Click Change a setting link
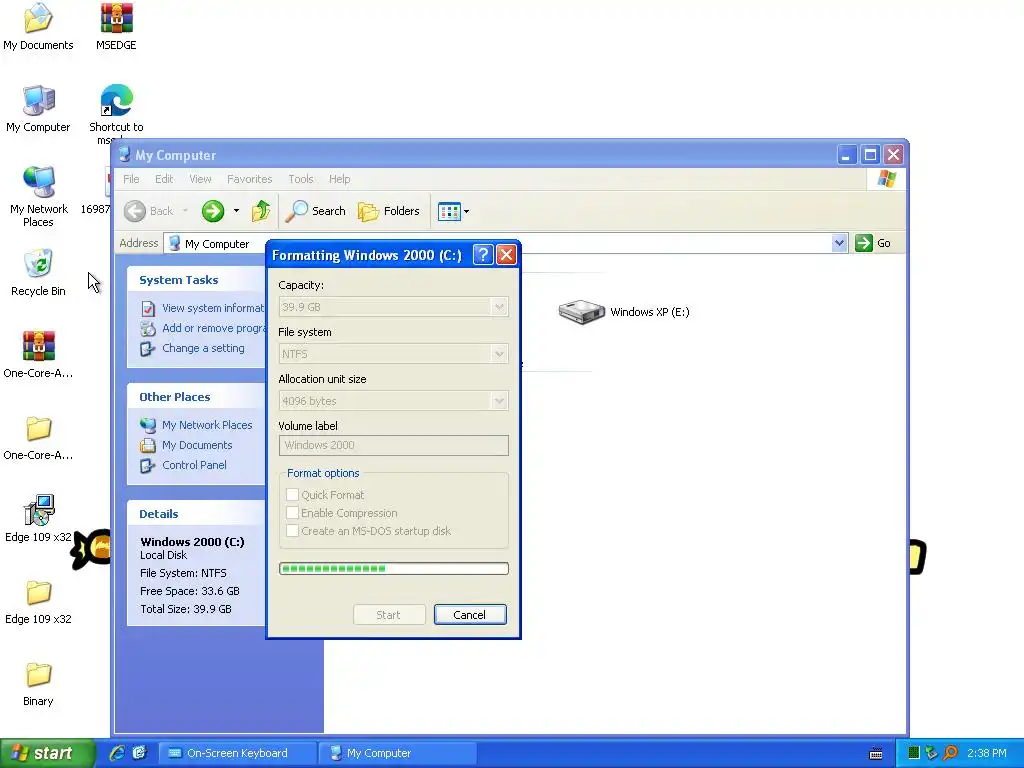The image size is (1024, 768). click(x=203, y=348)
